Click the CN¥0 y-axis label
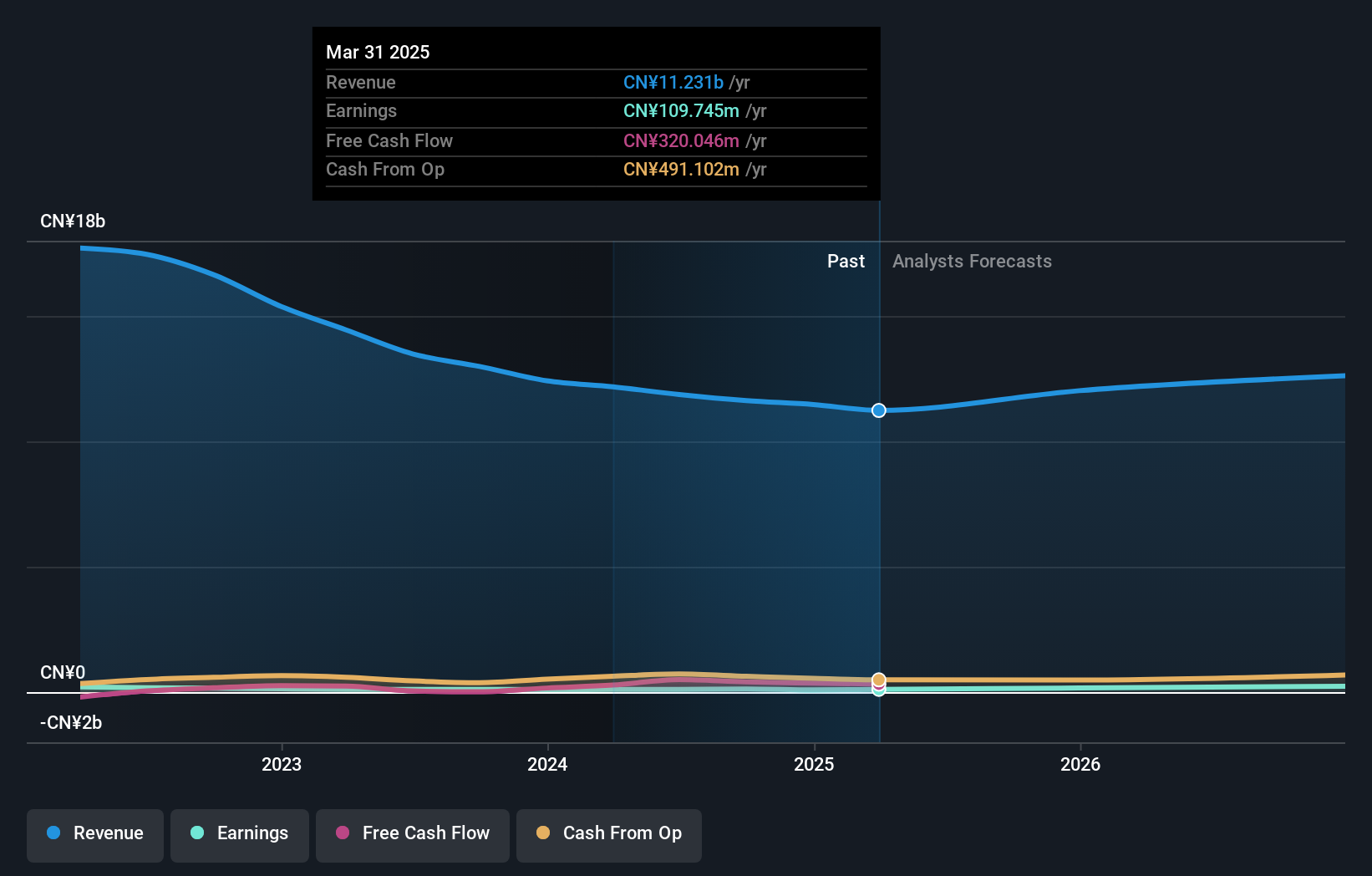The height and width of the screenshot is (876, 1372). click(x=63, y=673)
